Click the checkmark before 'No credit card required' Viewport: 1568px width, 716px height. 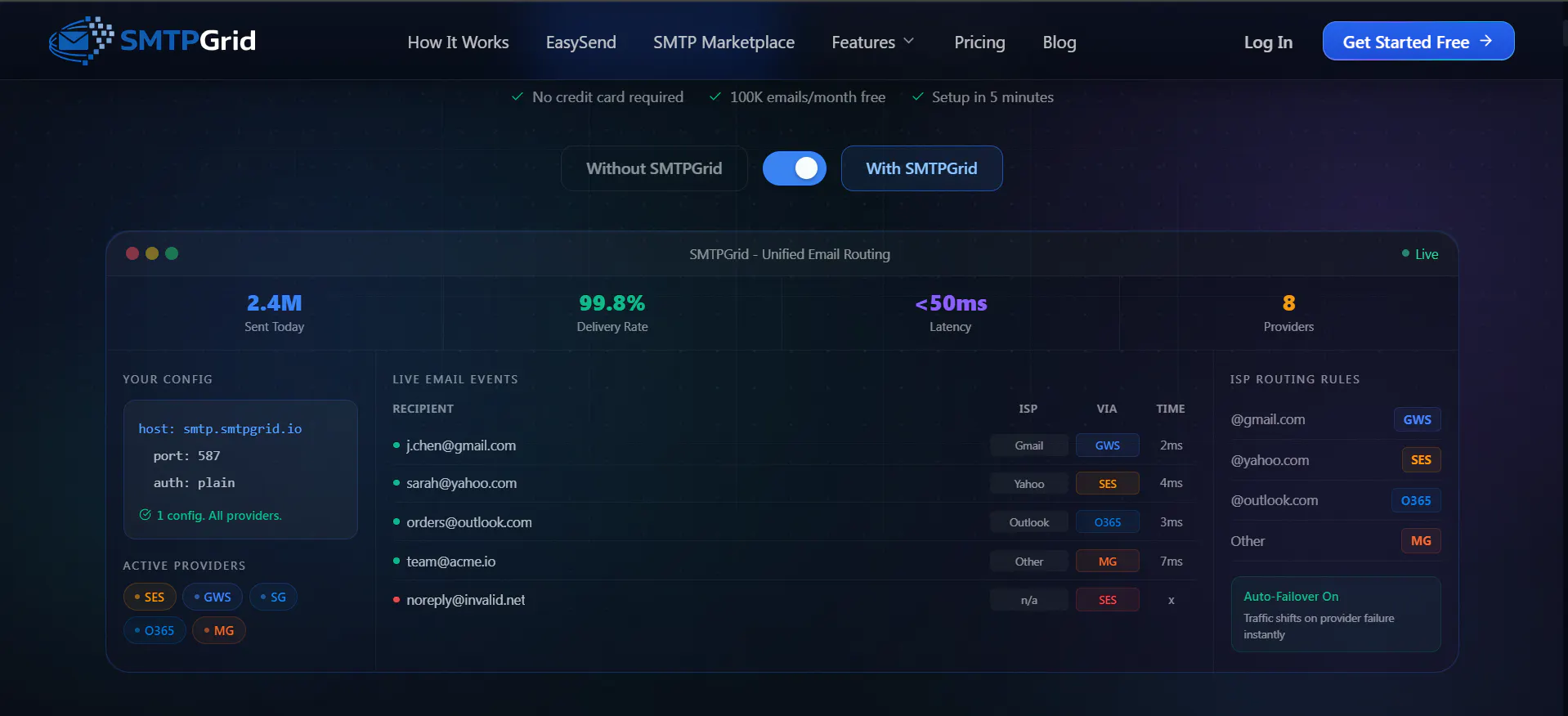click(x=517, y=96)
